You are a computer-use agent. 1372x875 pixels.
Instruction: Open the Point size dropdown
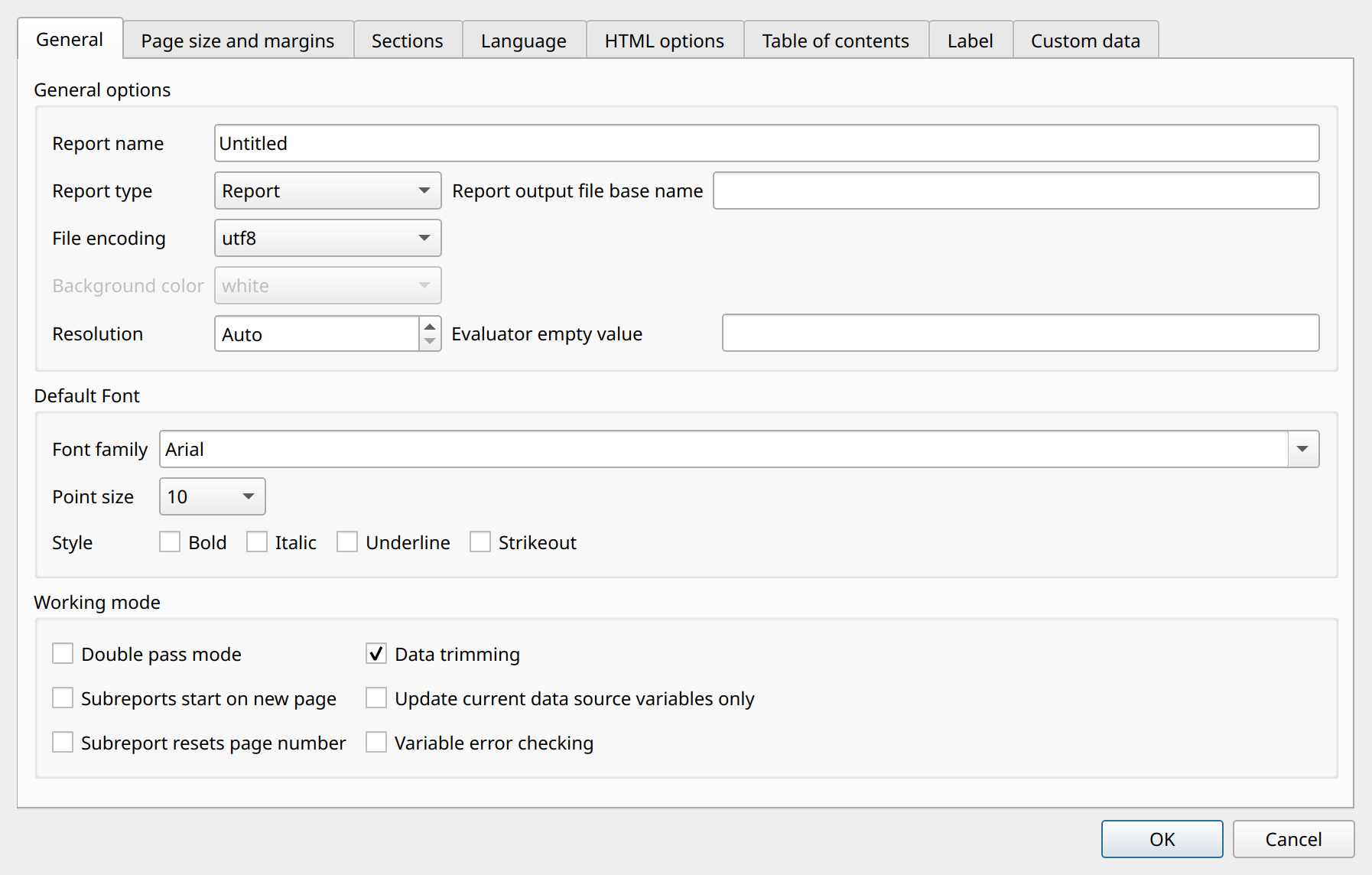pyautogui.click(x=212, y=496)
